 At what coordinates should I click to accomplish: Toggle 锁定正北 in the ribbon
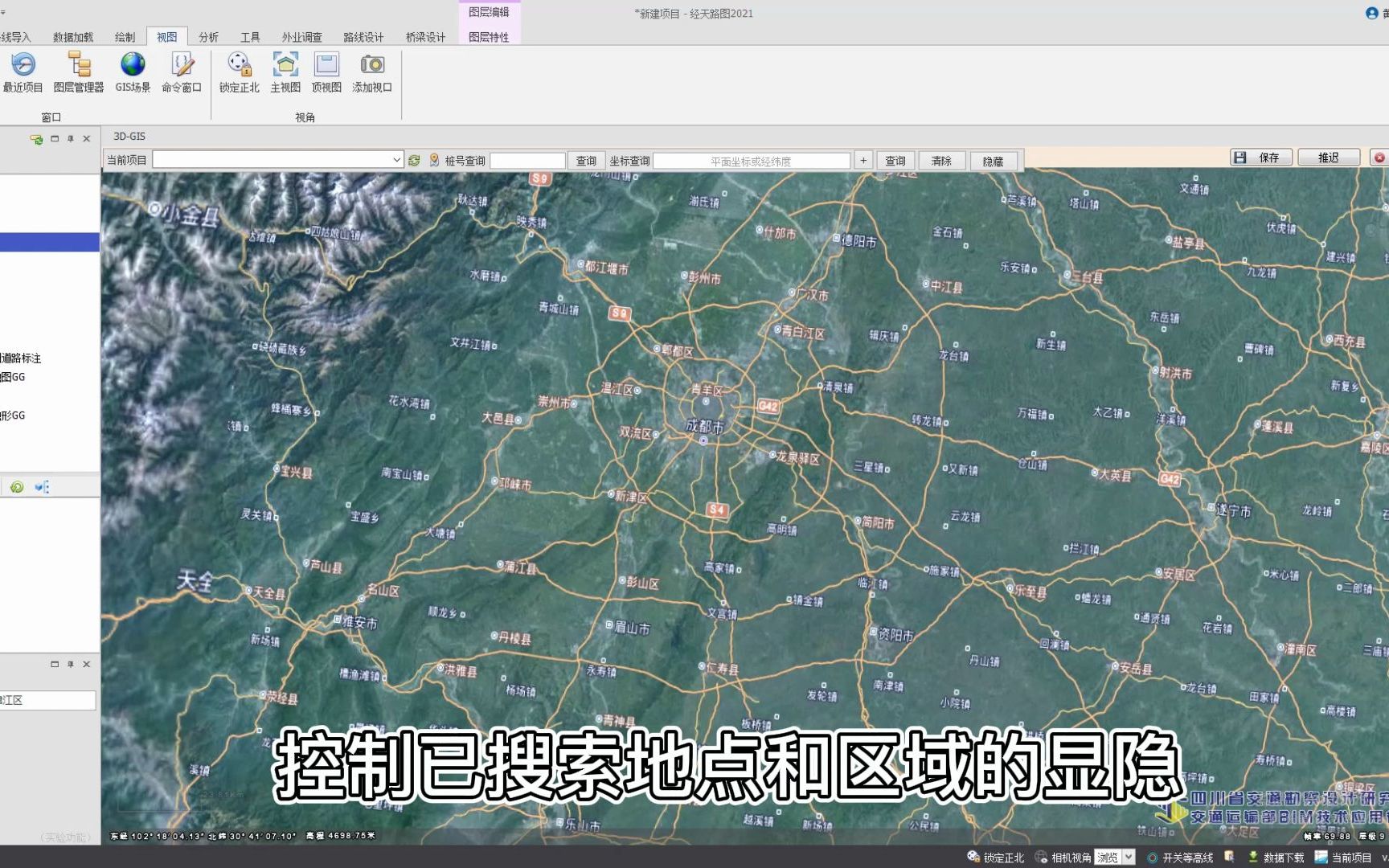[239, 72]
